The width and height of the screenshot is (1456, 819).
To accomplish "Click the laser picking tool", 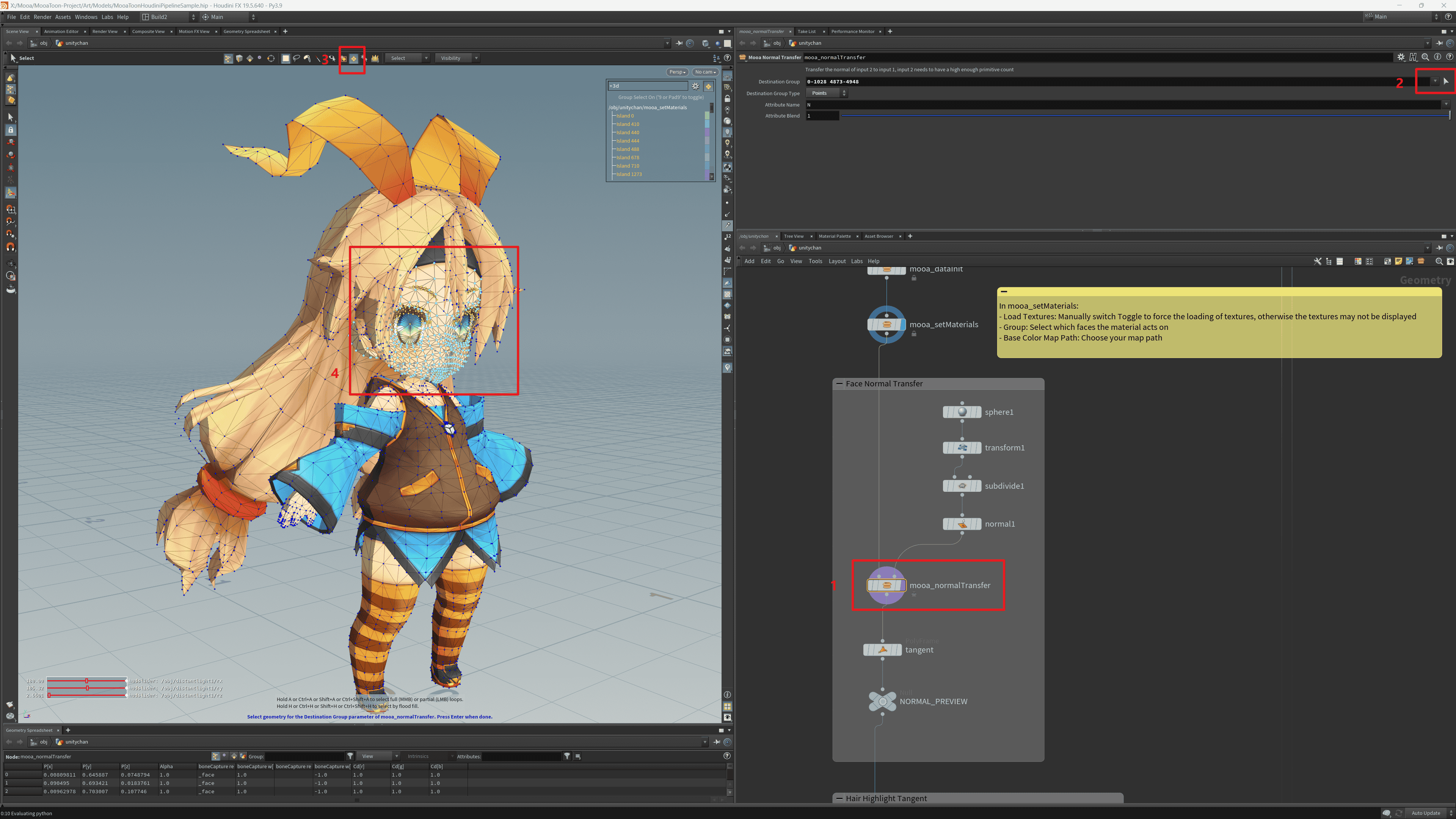I will (318, 58).
